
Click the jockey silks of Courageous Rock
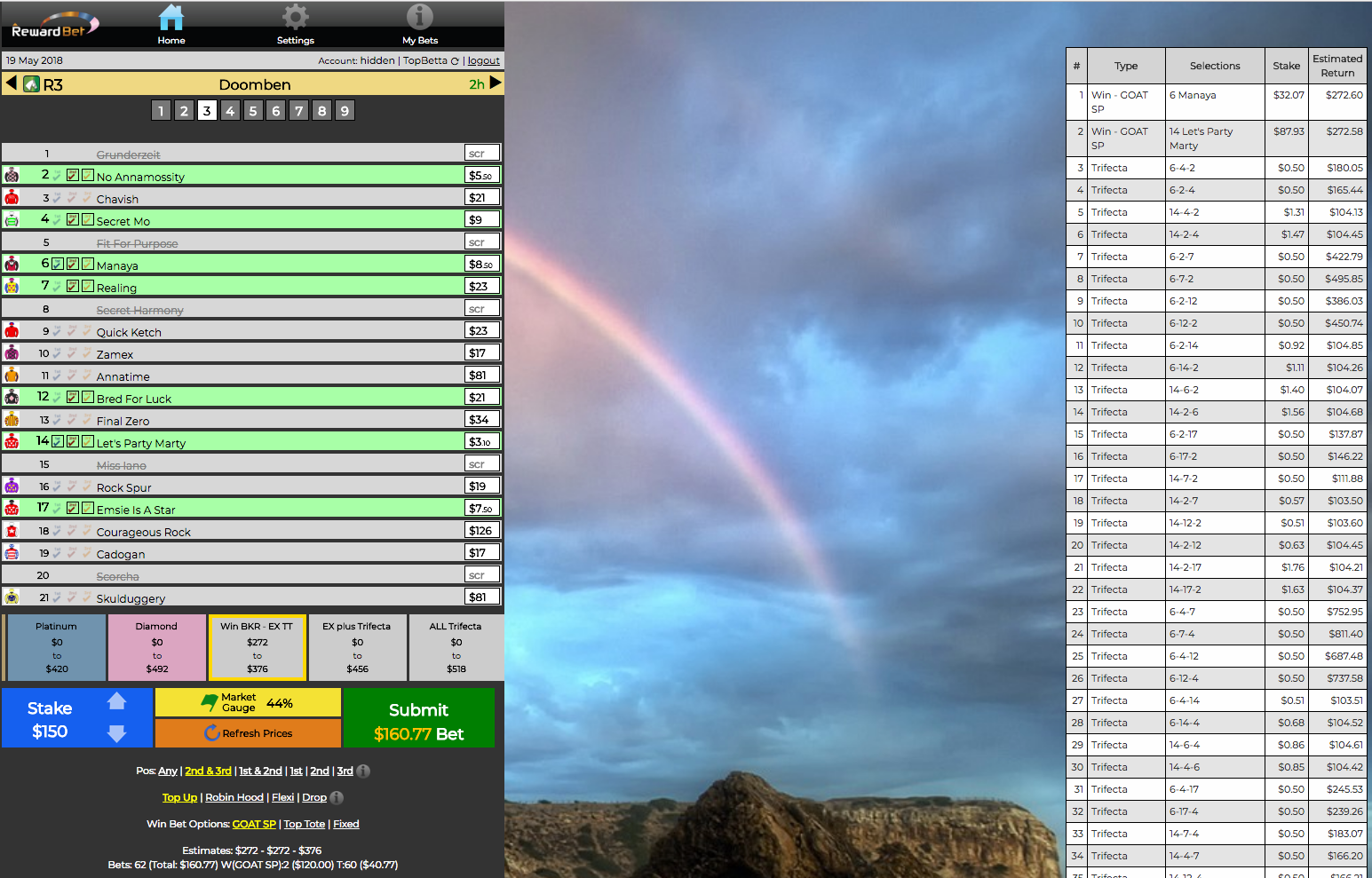12,530
